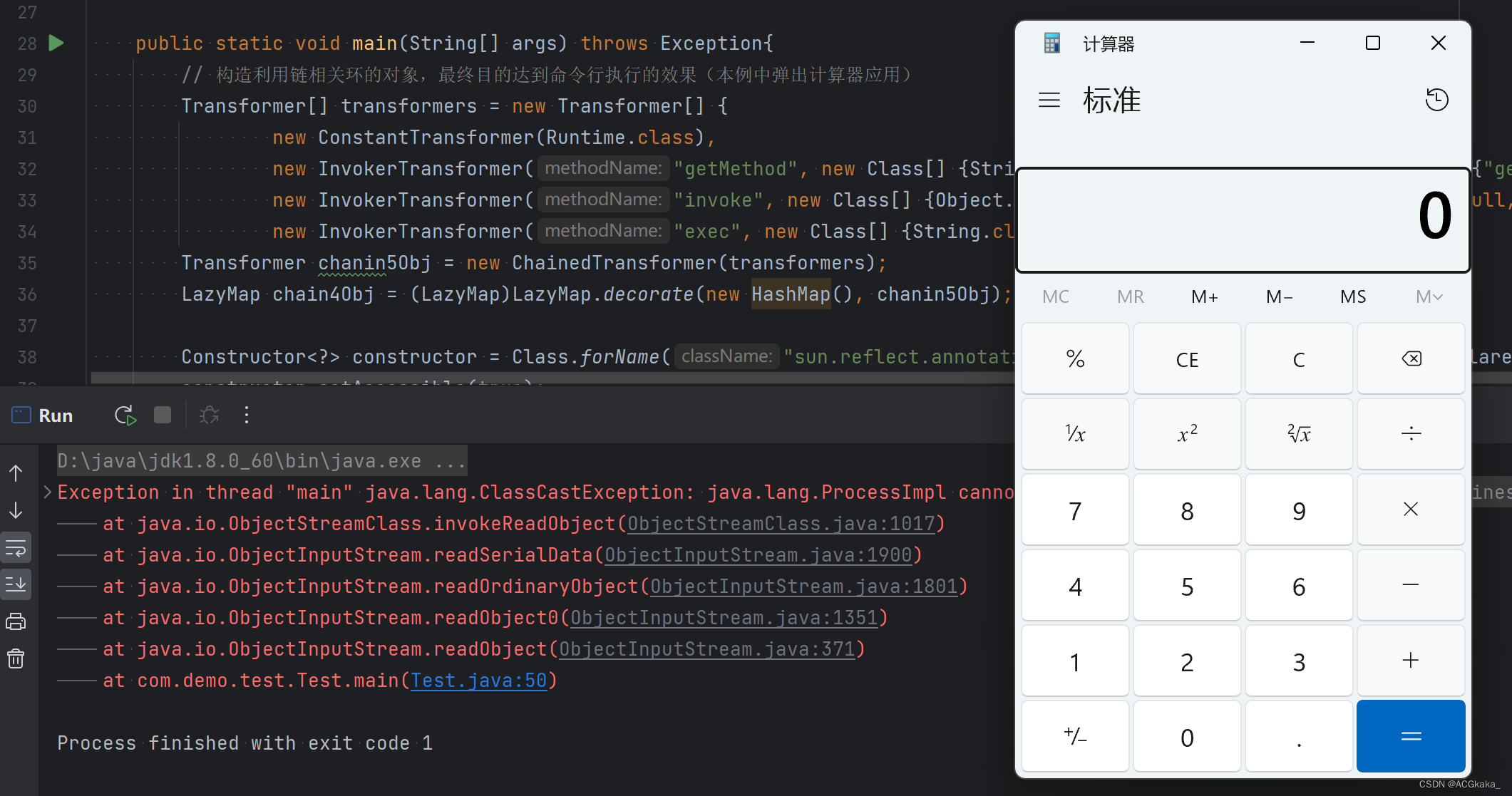
Task: Click the percent key in Calculator
Action: pyautogui.click(x=1075, y=358)
